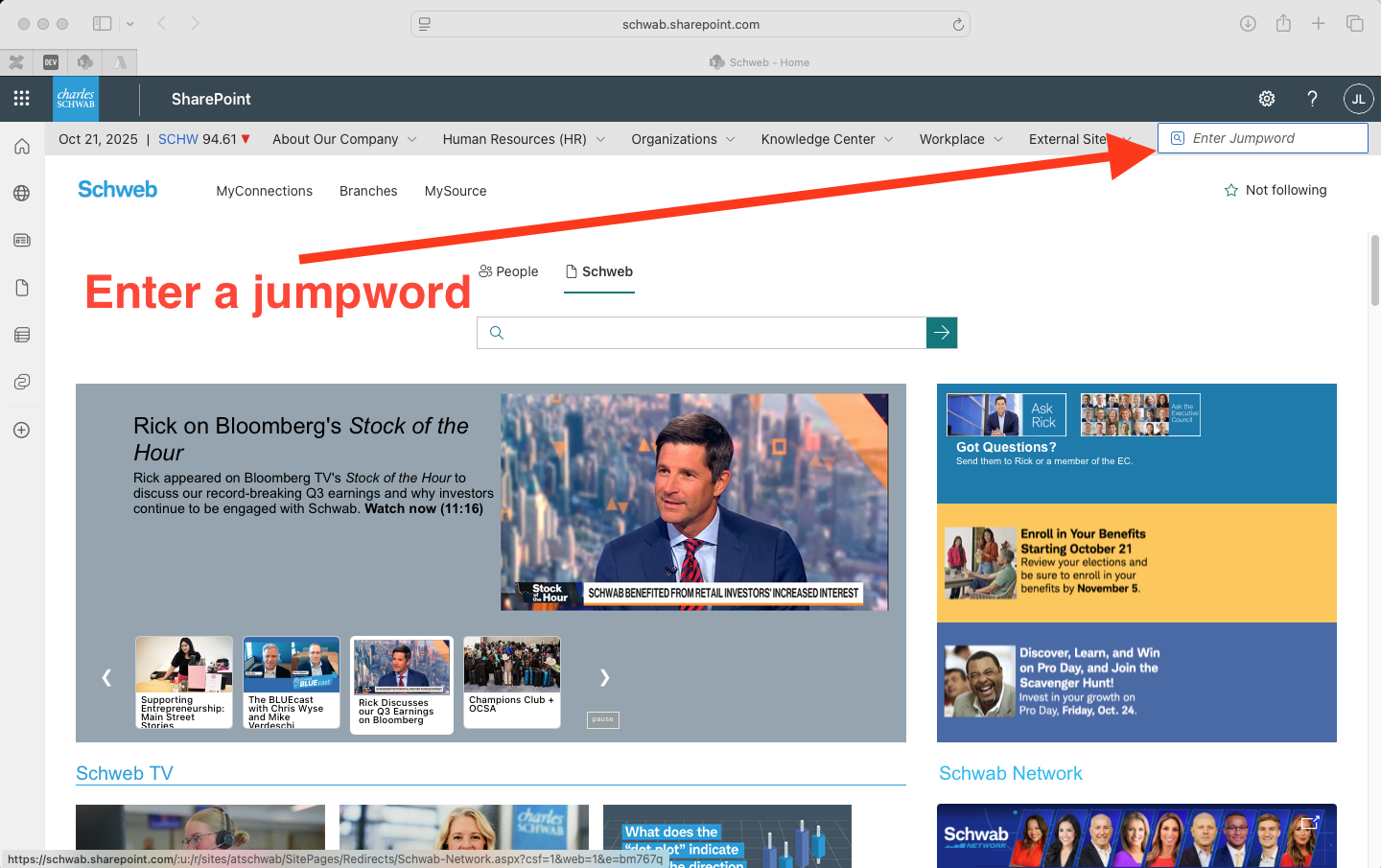
Task: Open the Branches navigation item
Action: click(368, 191)
